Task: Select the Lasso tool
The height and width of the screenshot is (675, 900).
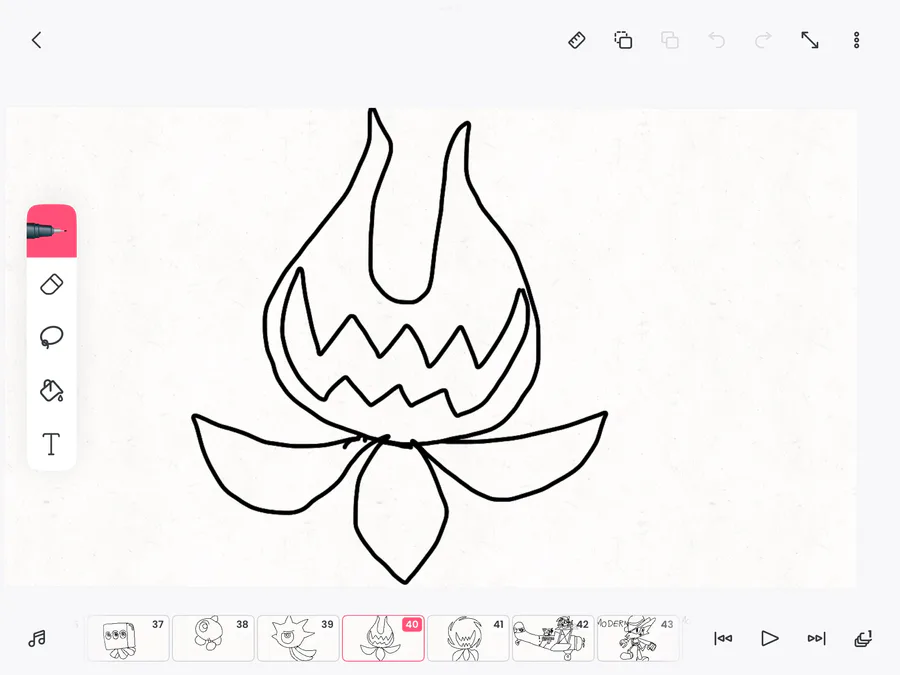Action: point(52,337)
